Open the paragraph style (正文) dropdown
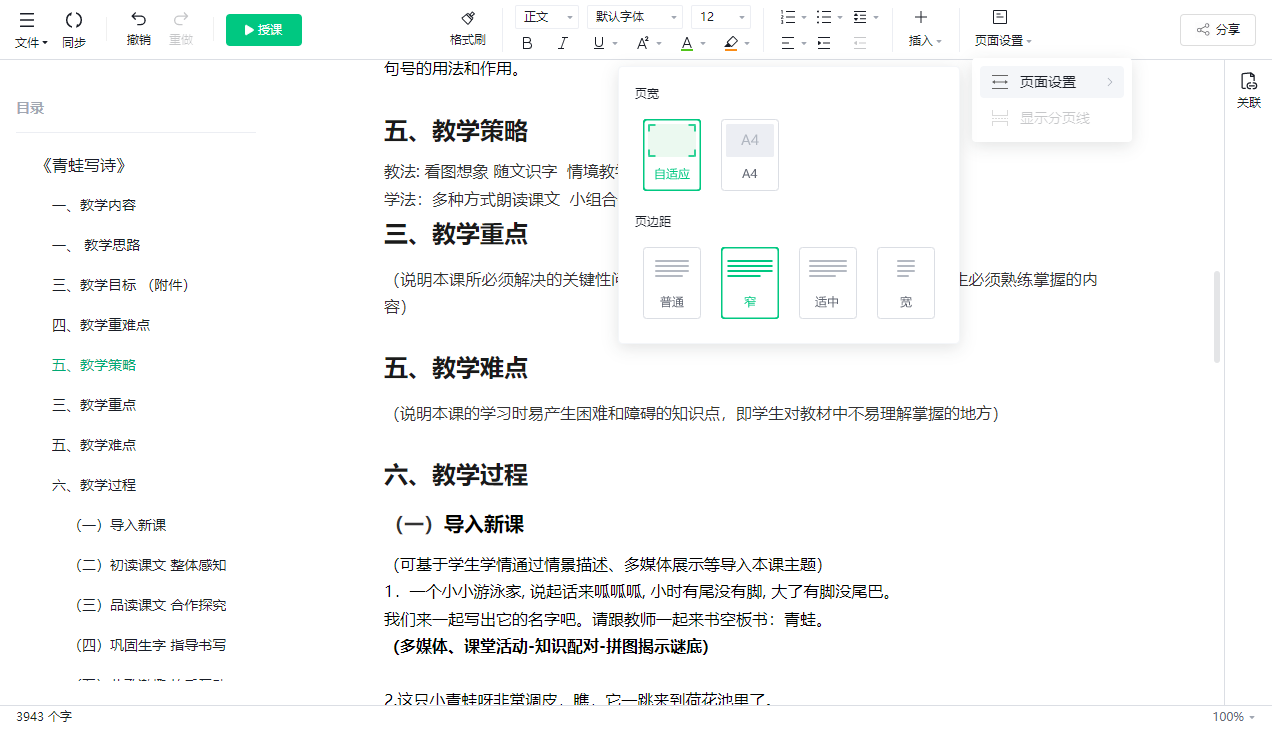Viewport: 1272px width, 729px height. [x=547, y=17]
